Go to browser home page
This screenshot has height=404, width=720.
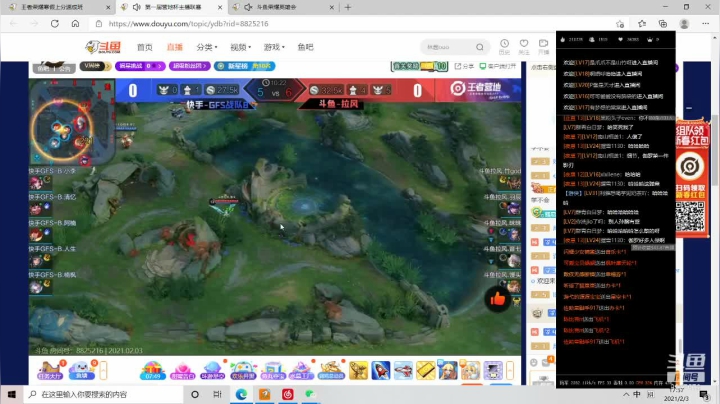click(75, 23)
